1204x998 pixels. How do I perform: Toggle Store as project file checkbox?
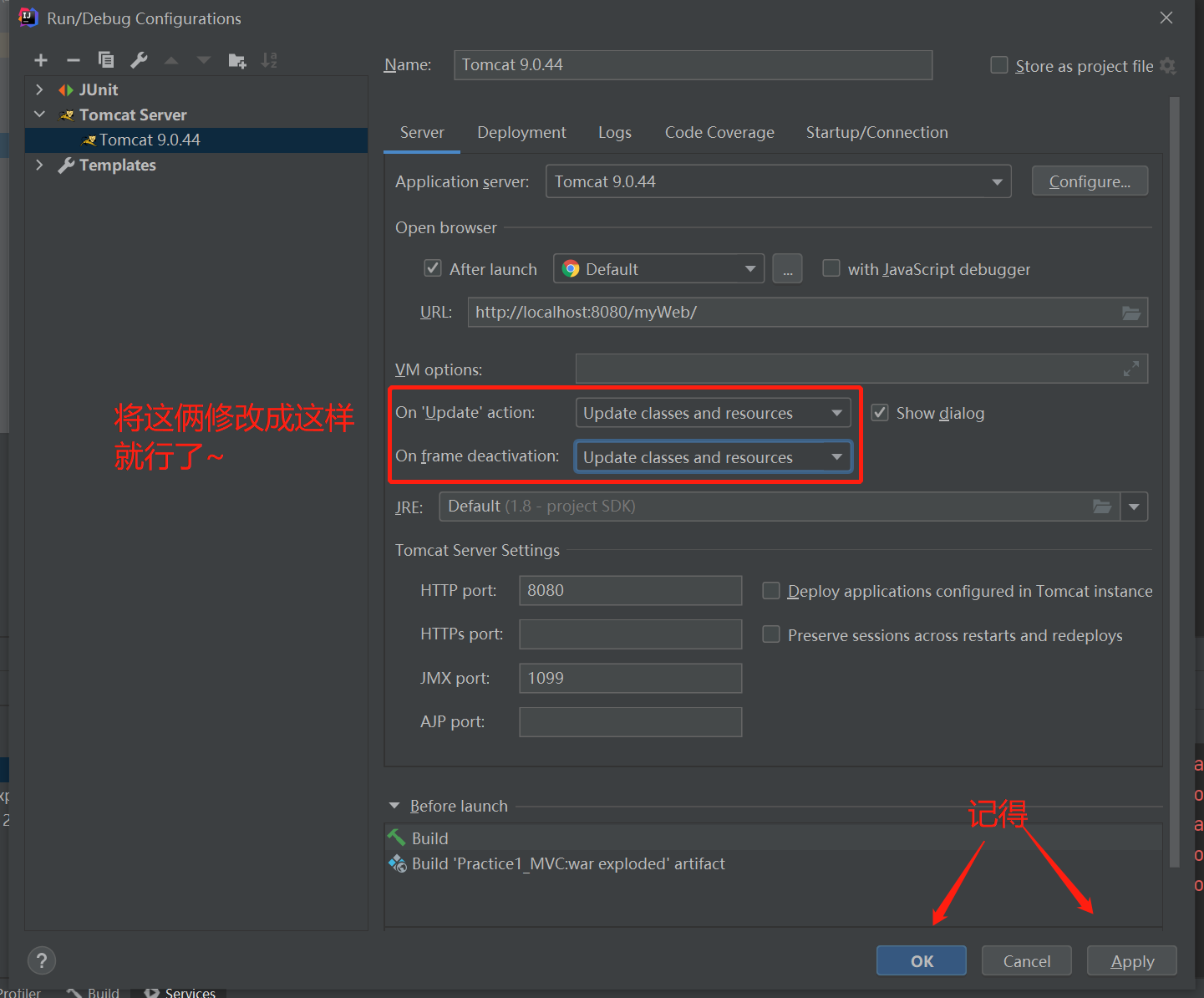click(998, 65)
